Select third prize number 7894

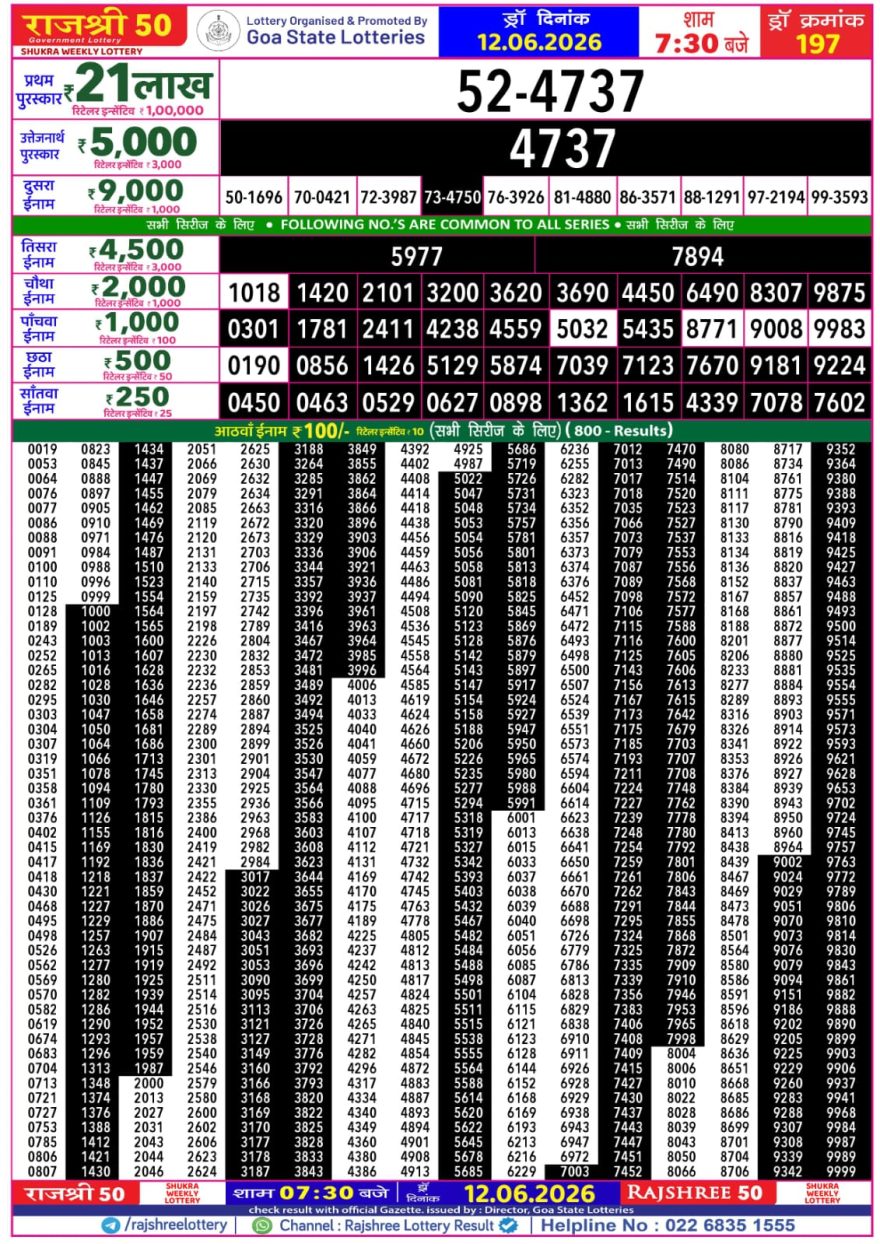[697, 257]
